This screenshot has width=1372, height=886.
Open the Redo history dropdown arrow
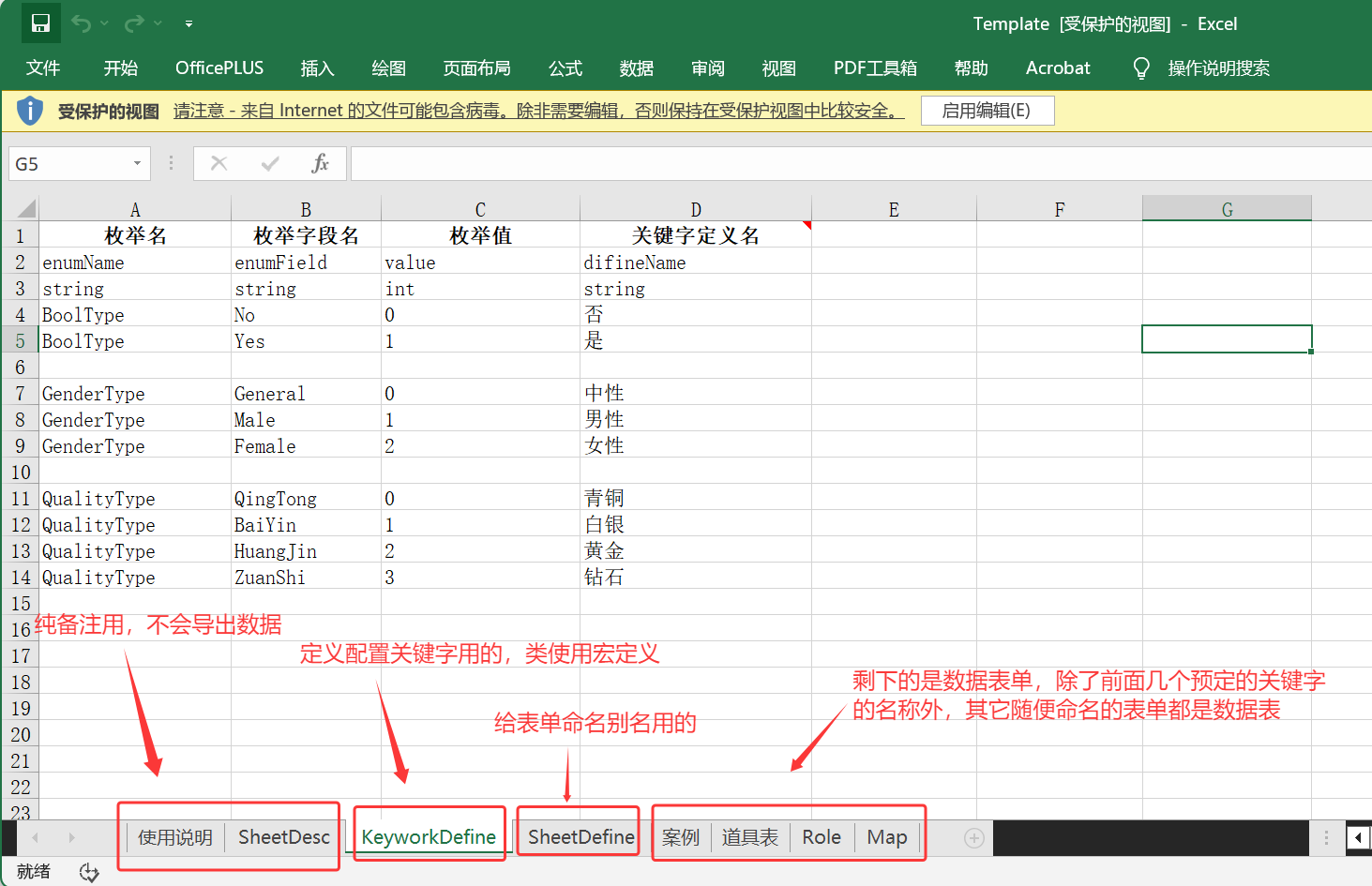158,23
